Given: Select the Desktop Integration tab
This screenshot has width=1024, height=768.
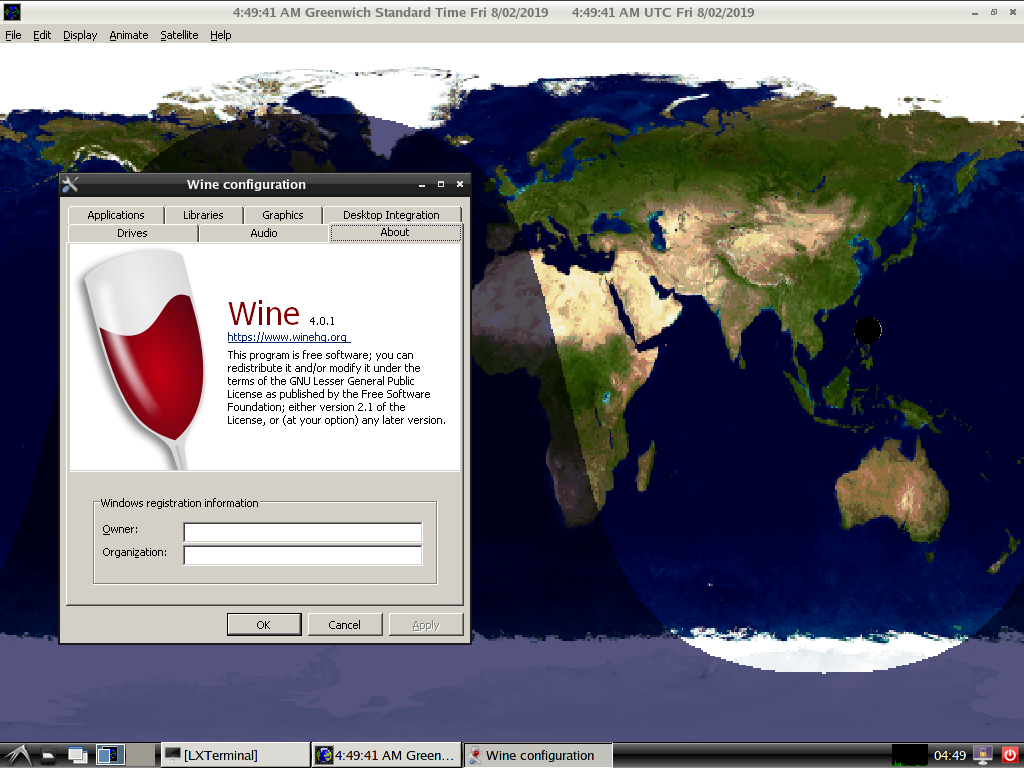Looking at the screenshot, I should pyautogui.click(x=391, y=215).
